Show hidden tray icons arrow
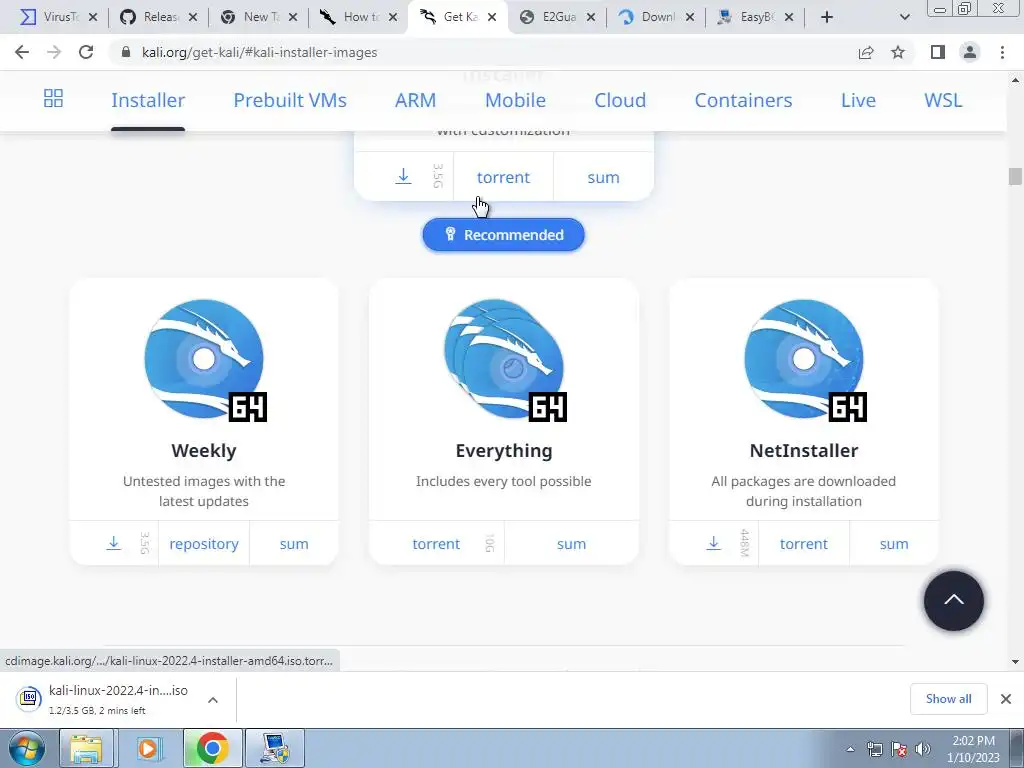 click(x=850, y=749)
